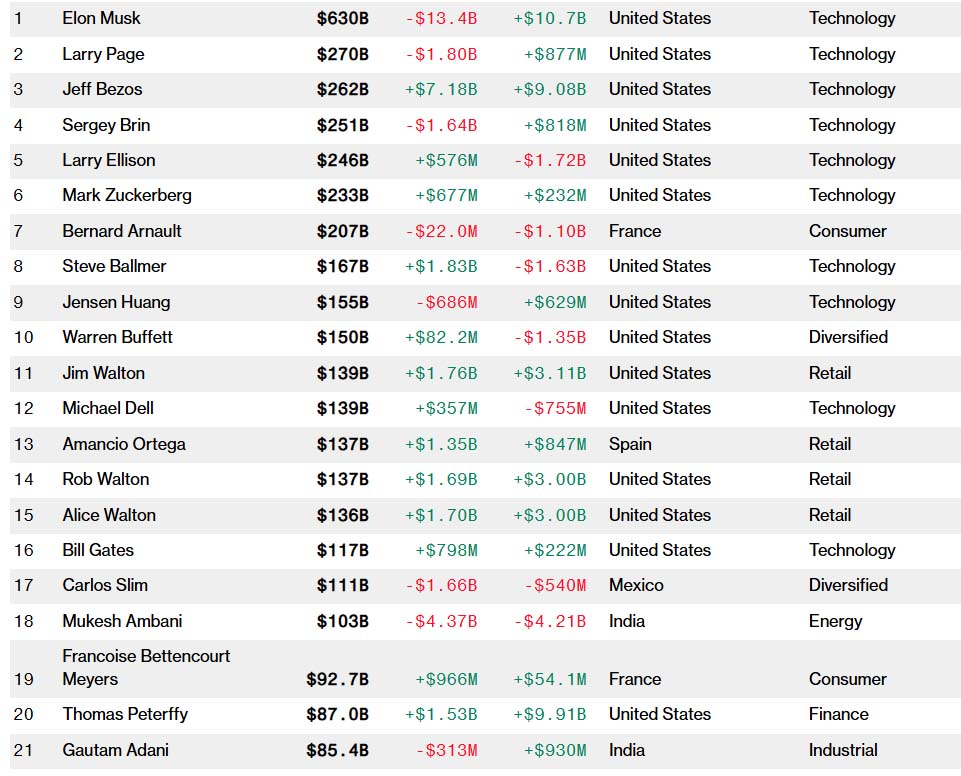Click Jensen Huang's name
The image size is (961, 776).
click(x=116, y=302)
